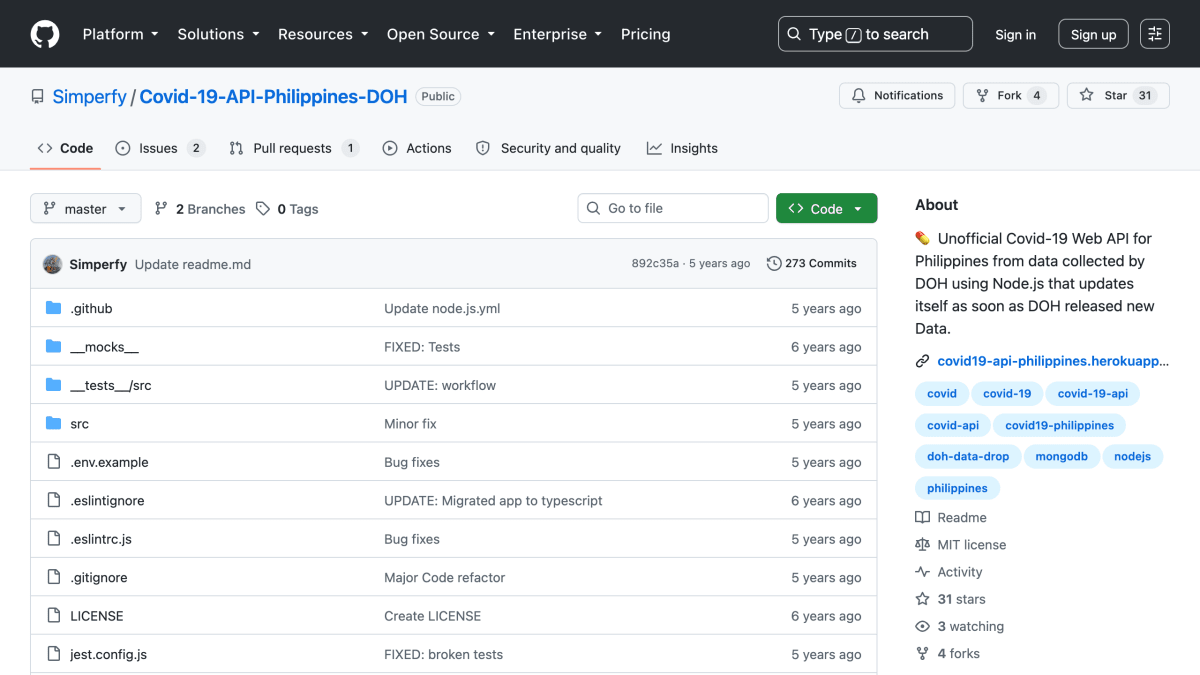Image resolution: width=1200 pixels, height=675 pixels.
Task: Expand the Resources menu
Action: click(323, 34)
